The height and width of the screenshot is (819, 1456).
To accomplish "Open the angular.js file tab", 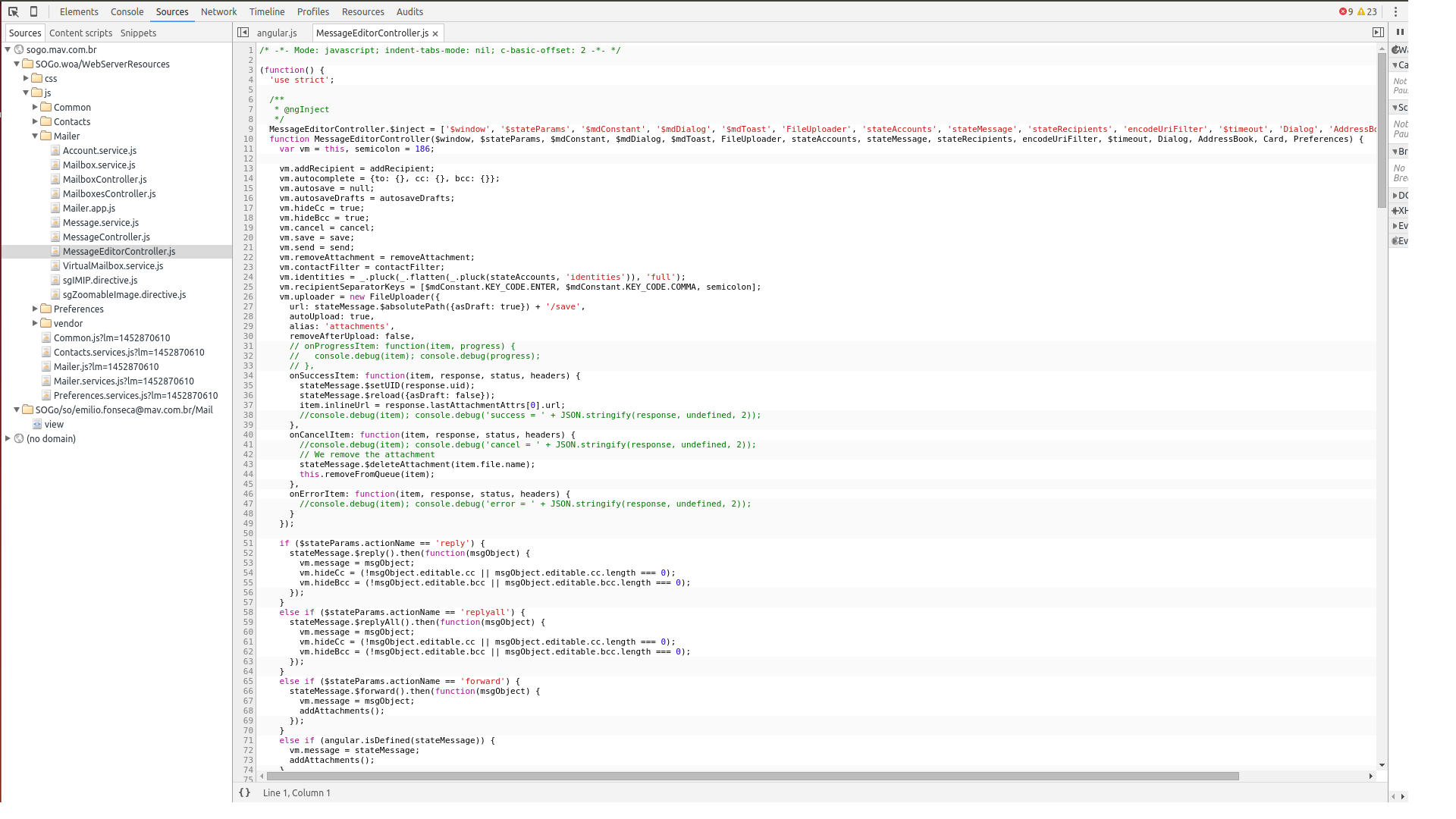I will point(277,33).
